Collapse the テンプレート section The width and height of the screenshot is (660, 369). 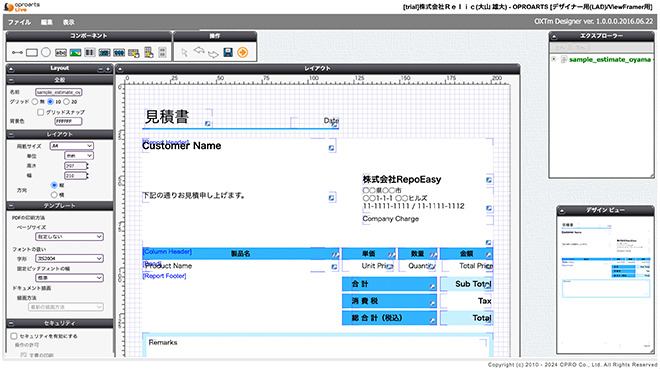pos(11,206)
